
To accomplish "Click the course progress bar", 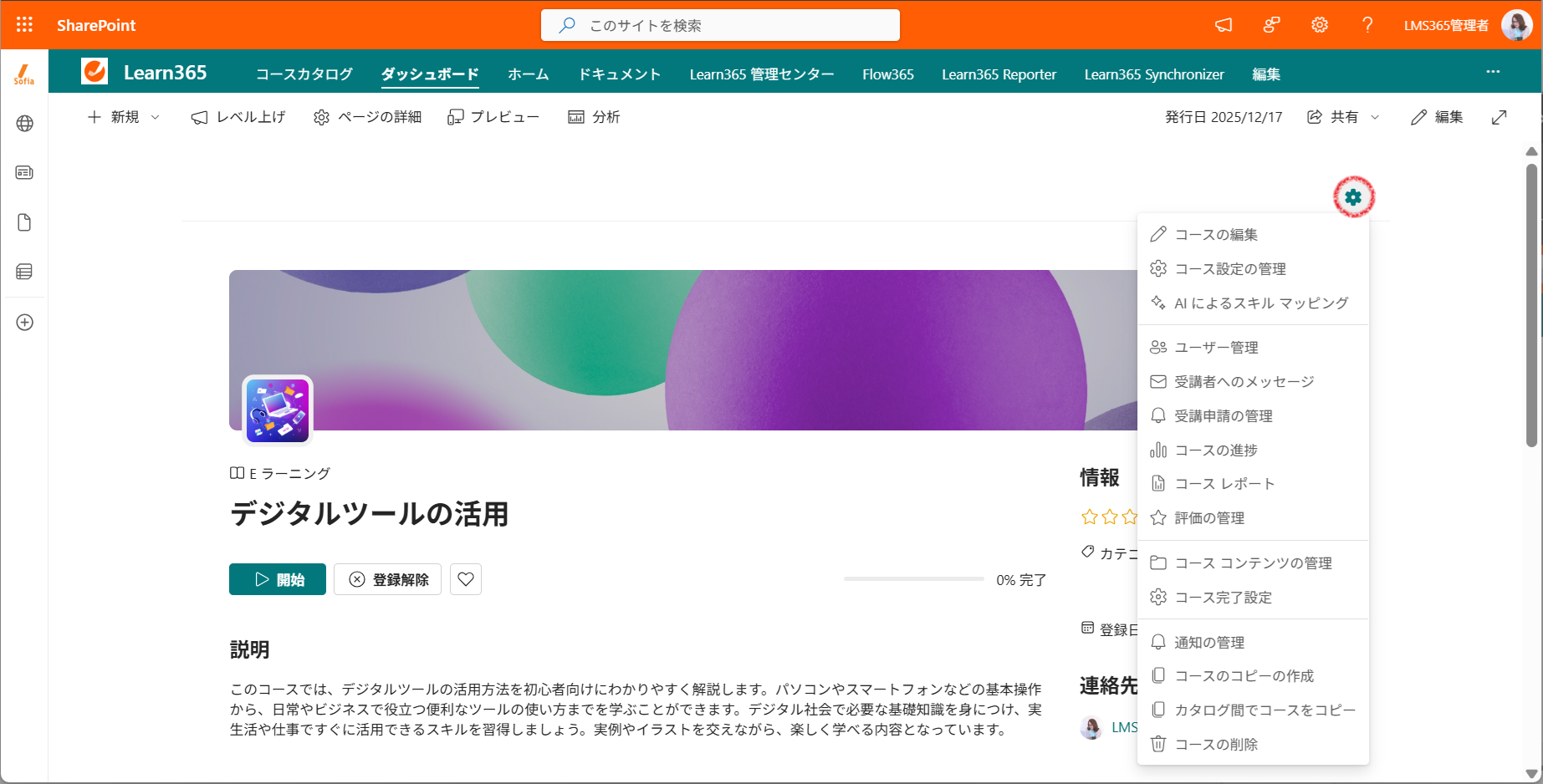I will (914, 578).
